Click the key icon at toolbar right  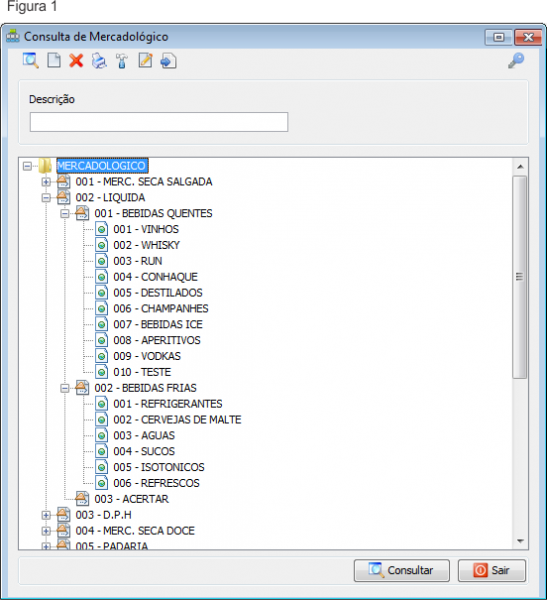point(516,60)
